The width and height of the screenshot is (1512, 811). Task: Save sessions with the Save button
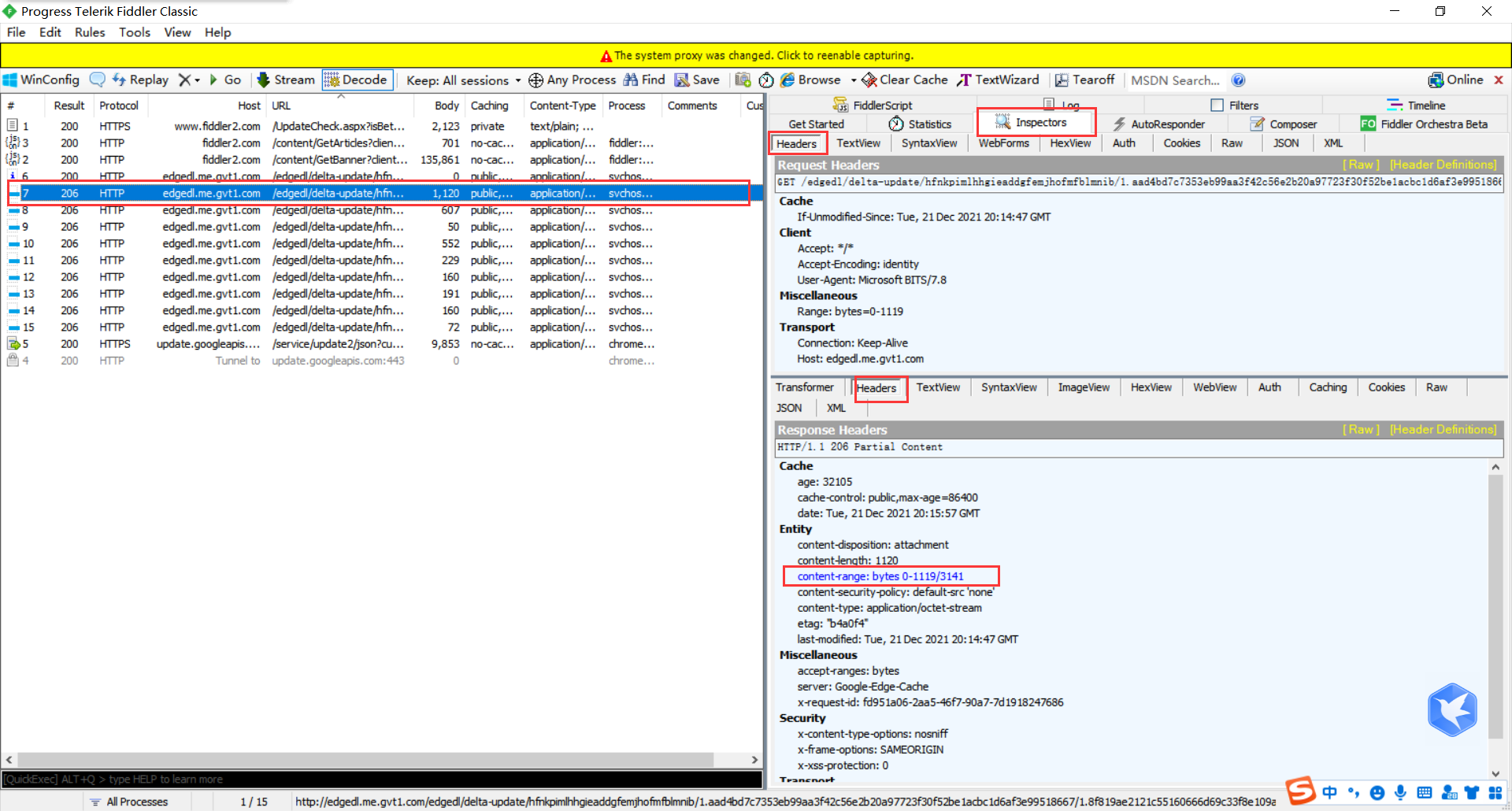pyautogui.click(x=697, y=80)
